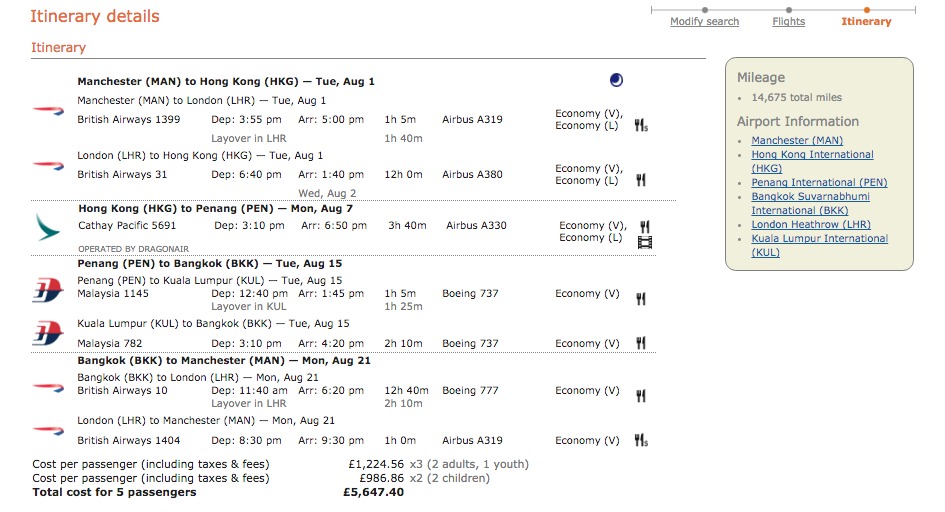Click the meal icon for British Airways 1399

click(641, 125)
